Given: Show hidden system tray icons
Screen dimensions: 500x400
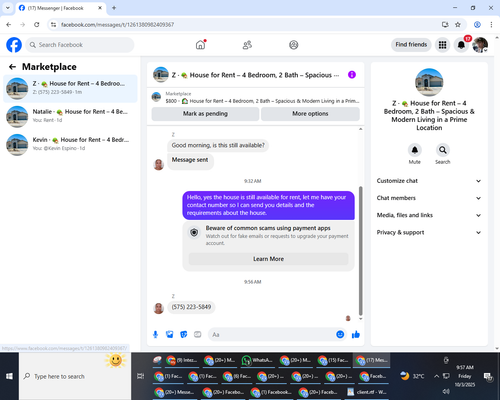Looking at the screenshot, I should coord(436,376).
